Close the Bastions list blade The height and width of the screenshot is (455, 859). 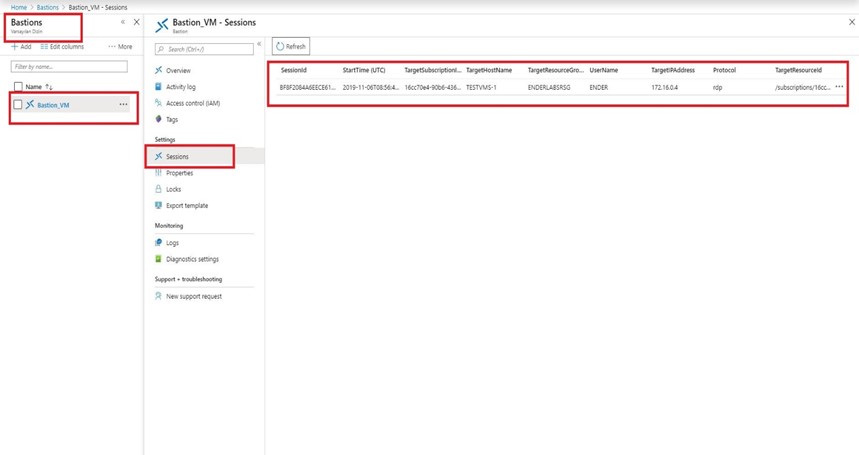coord(136,22)
